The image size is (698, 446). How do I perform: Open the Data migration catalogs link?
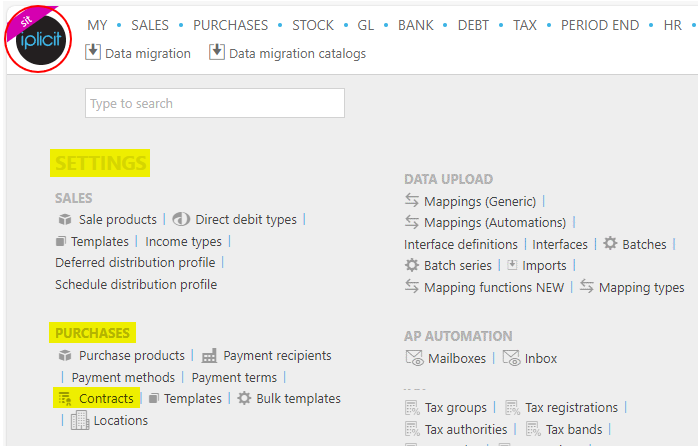click(297, 53)
